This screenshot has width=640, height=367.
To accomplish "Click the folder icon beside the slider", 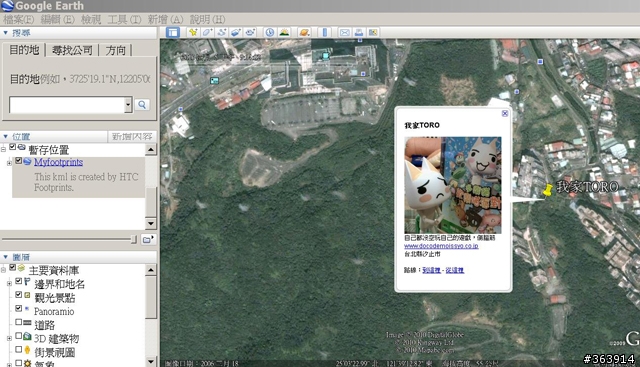I will coord(148,240).
